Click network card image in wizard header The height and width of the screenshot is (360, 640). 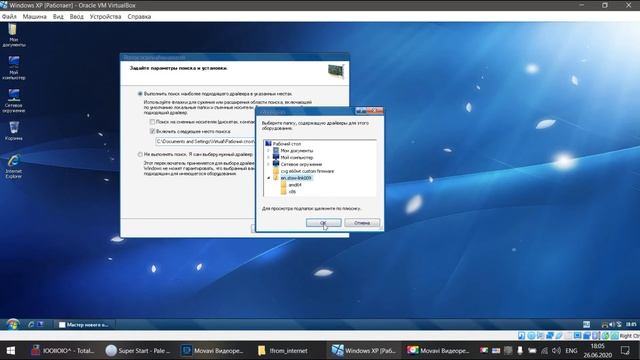click(336, 71)
